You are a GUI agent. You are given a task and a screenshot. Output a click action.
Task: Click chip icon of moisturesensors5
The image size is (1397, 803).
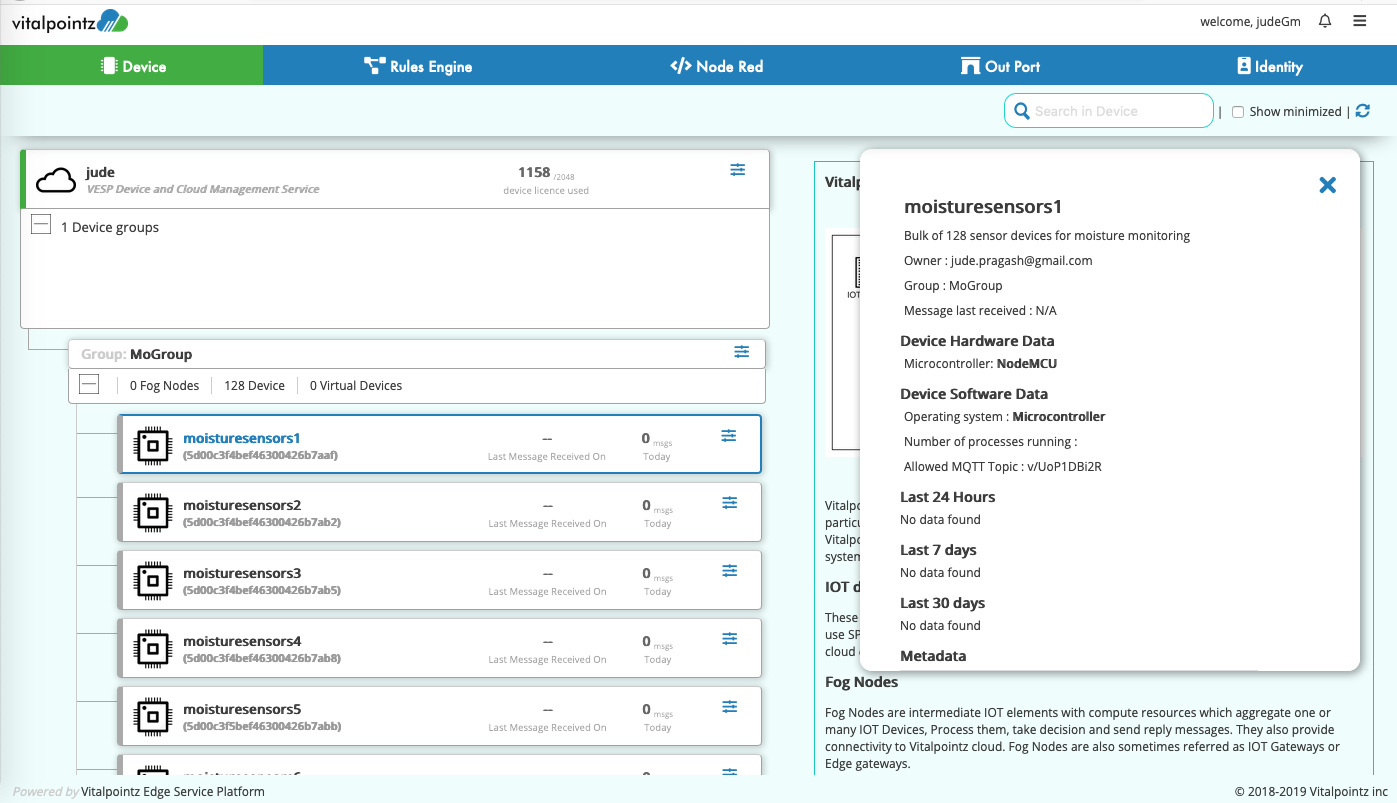(x=152, y=717)
